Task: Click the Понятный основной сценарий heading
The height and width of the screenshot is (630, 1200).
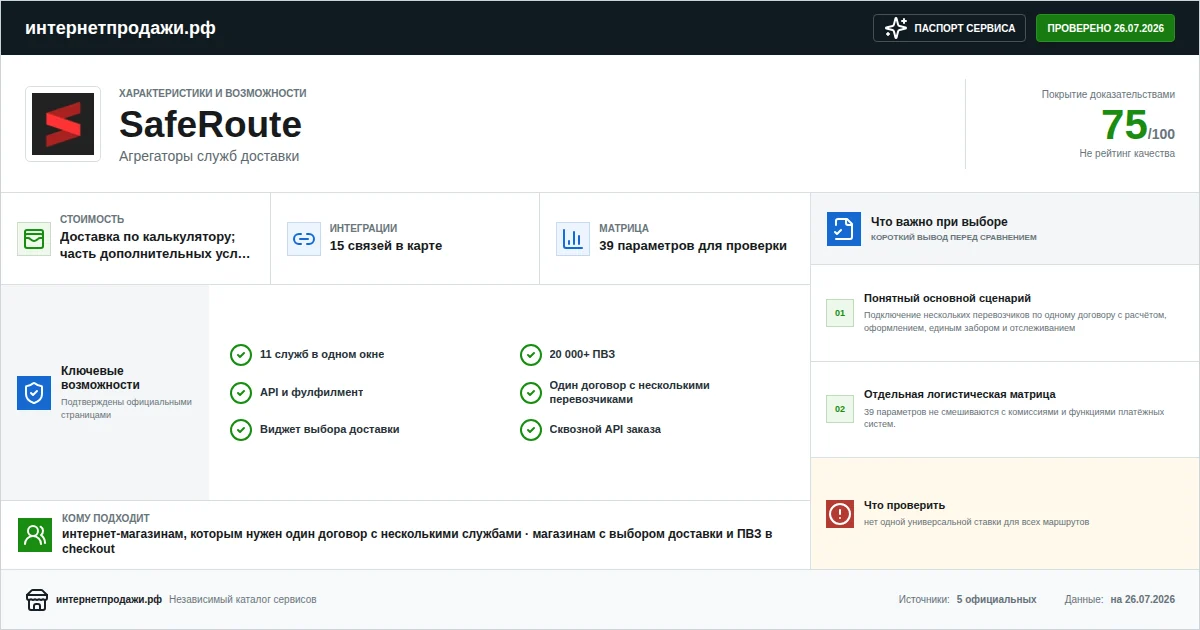Action: [947, 298]
